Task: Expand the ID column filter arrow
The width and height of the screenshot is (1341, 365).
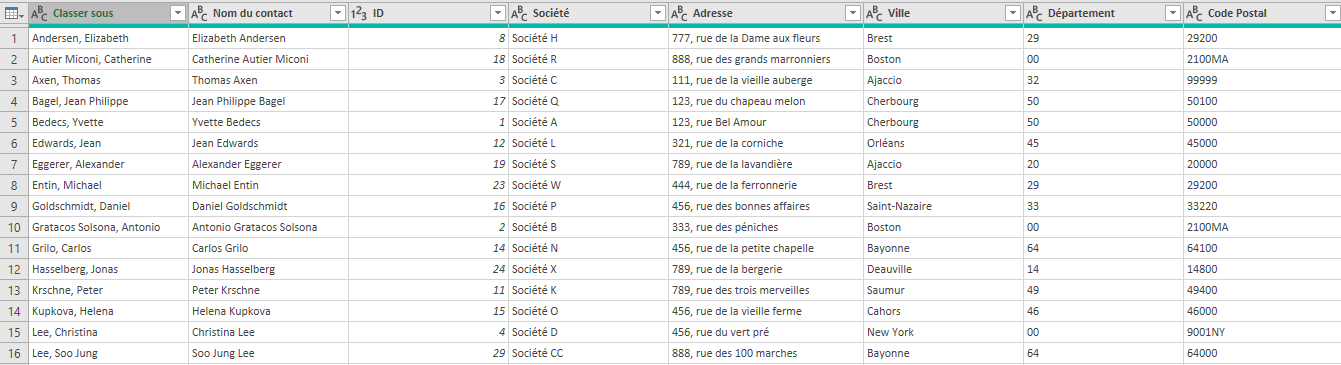Action: [x=498, y=14]
